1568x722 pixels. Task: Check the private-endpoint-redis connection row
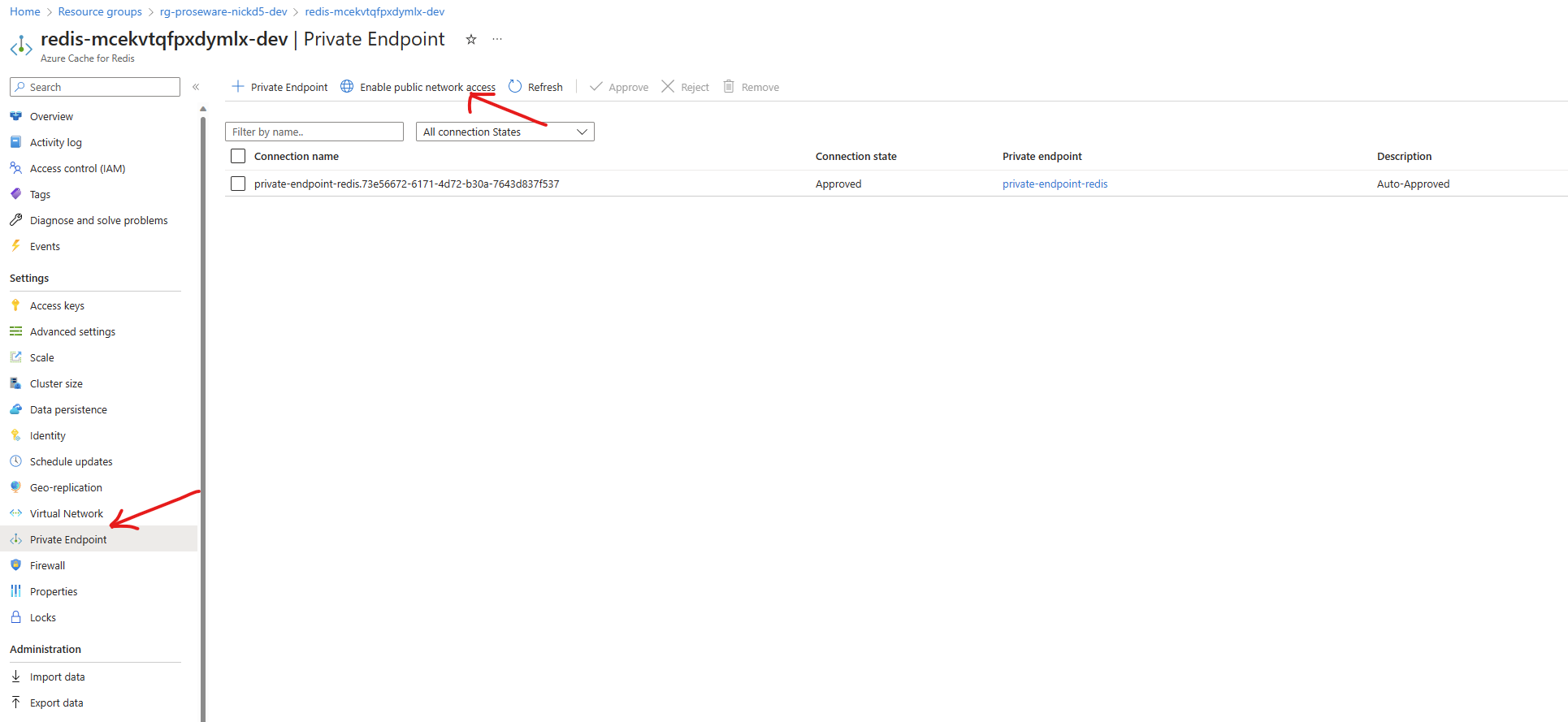point(238,184)
